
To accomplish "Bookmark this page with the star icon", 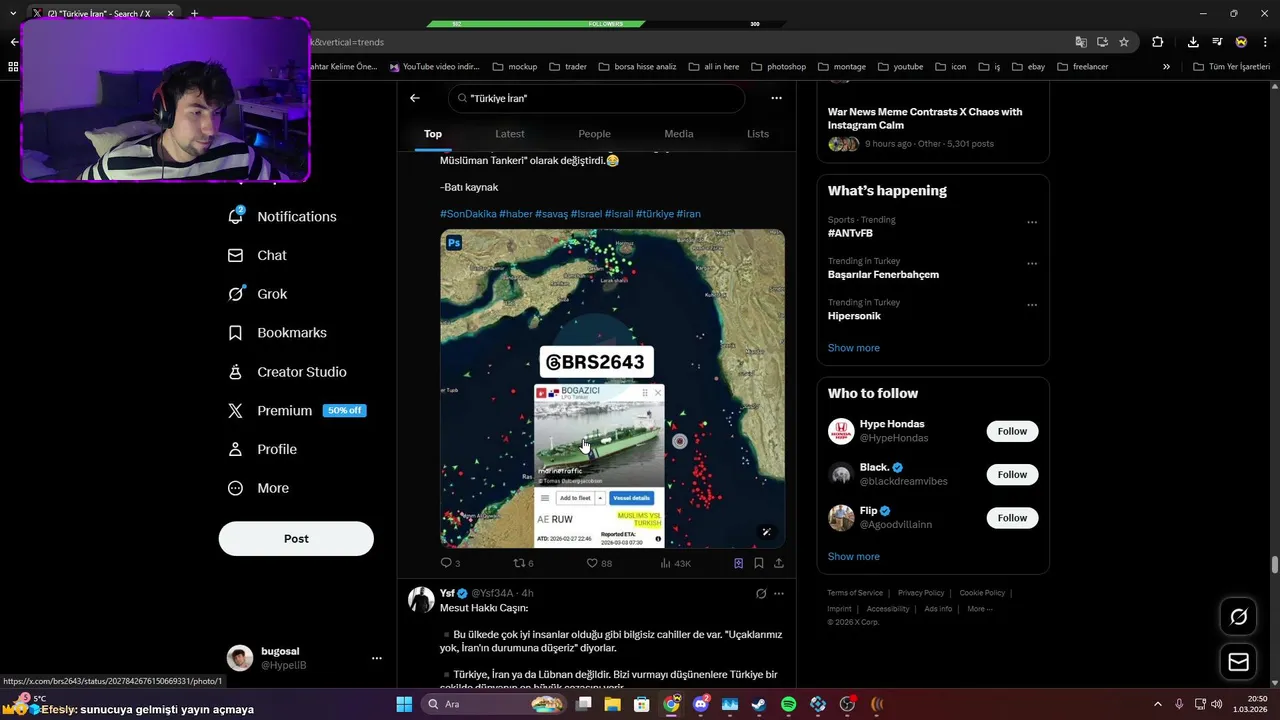I will coord(1124,42).
